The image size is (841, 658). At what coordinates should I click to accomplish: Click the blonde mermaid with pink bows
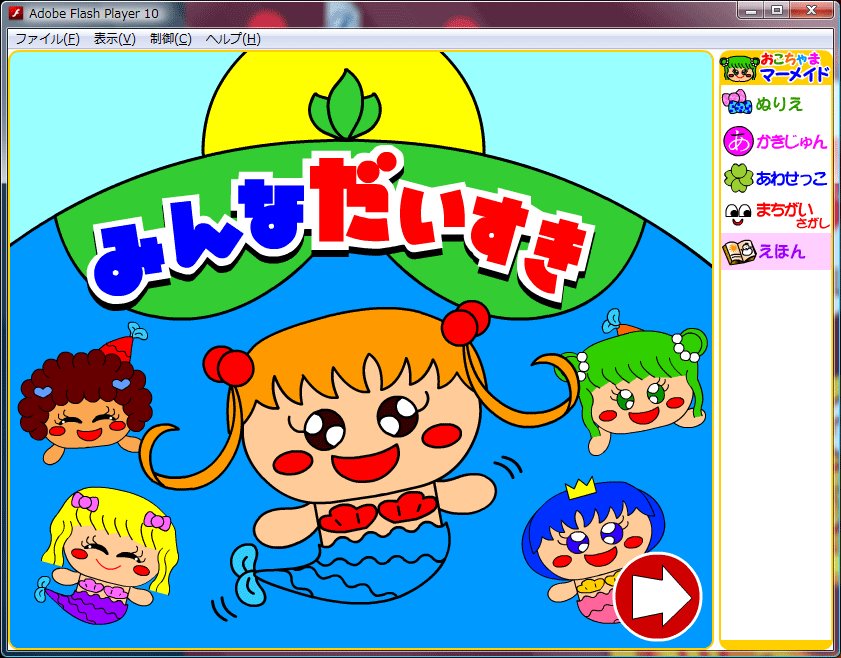tap(106, 557)
